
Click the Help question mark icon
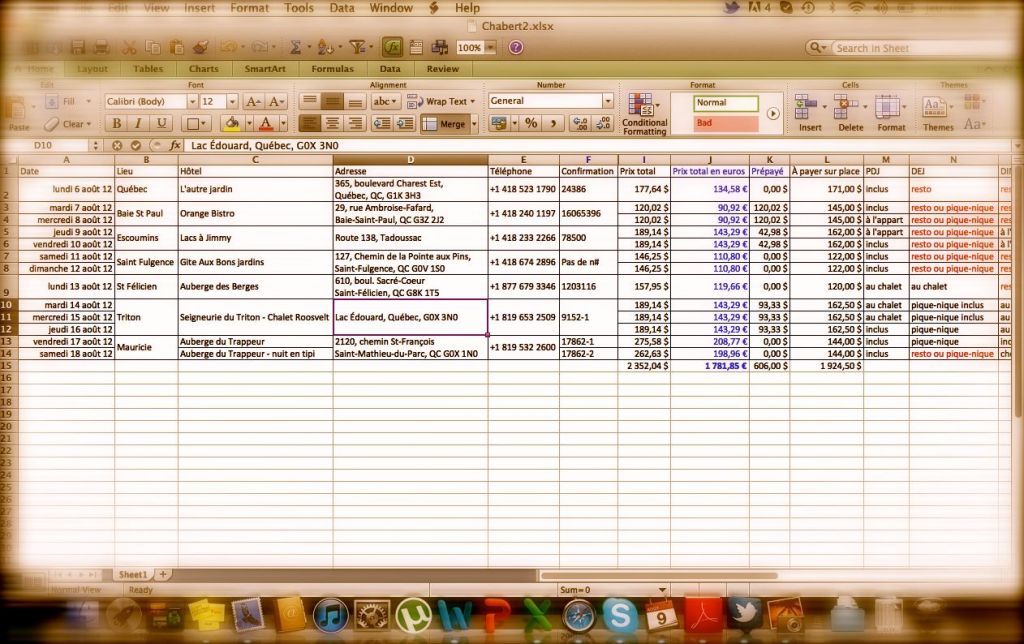(515, 47)
